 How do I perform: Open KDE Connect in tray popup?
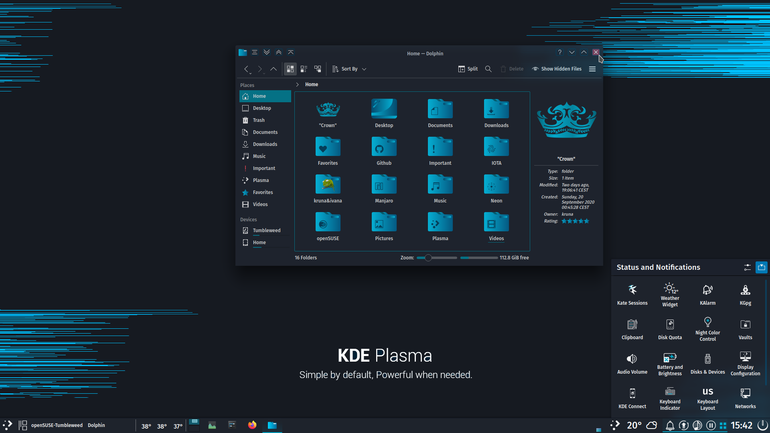(x=632, y=398)
